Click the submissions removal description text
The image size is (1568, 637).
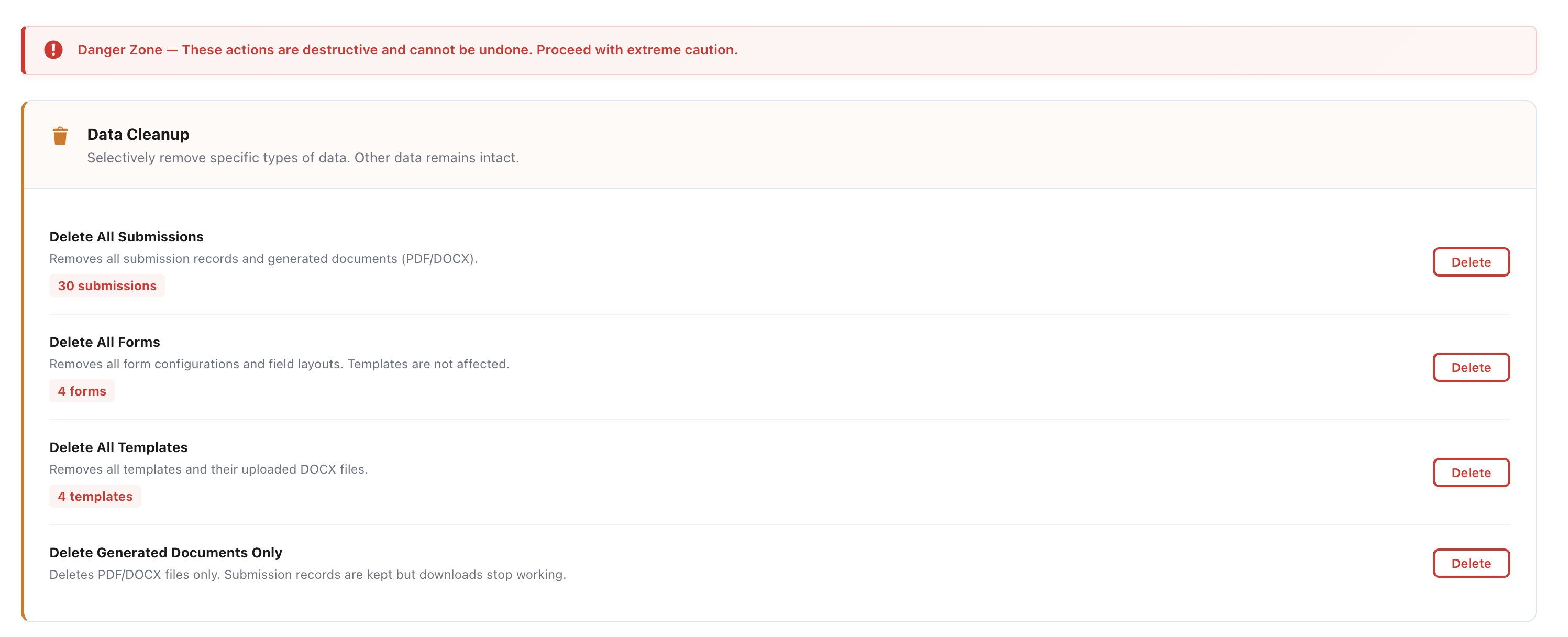click(x=263, y=258)
